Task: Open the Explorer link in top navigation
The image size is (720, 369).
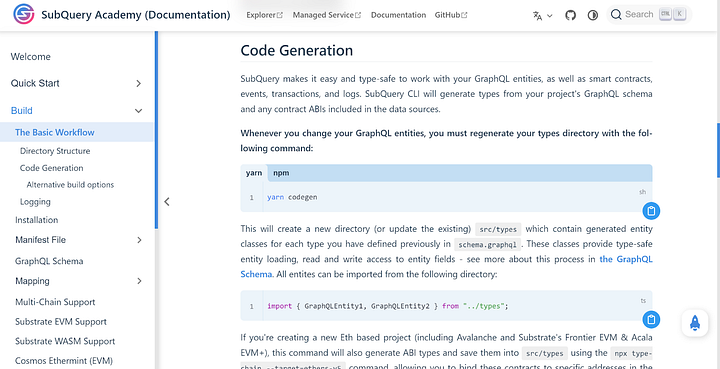Action: point(264,15)
